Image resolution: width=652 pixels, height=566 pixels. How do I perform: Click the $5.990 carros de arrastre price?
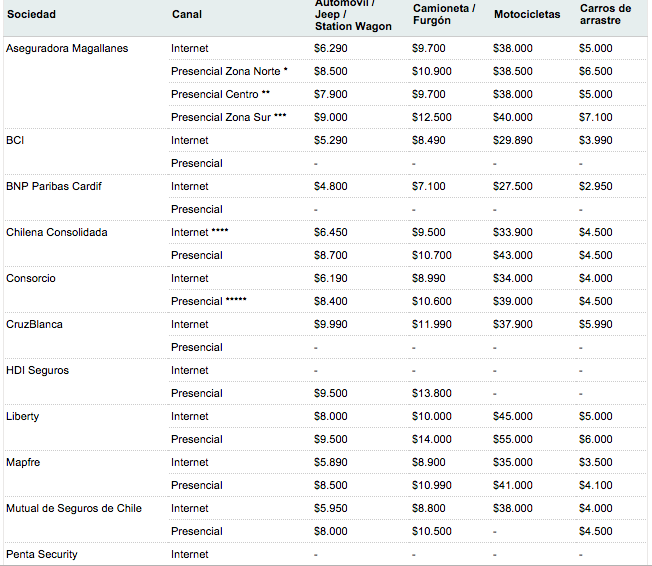pos(595,324)
